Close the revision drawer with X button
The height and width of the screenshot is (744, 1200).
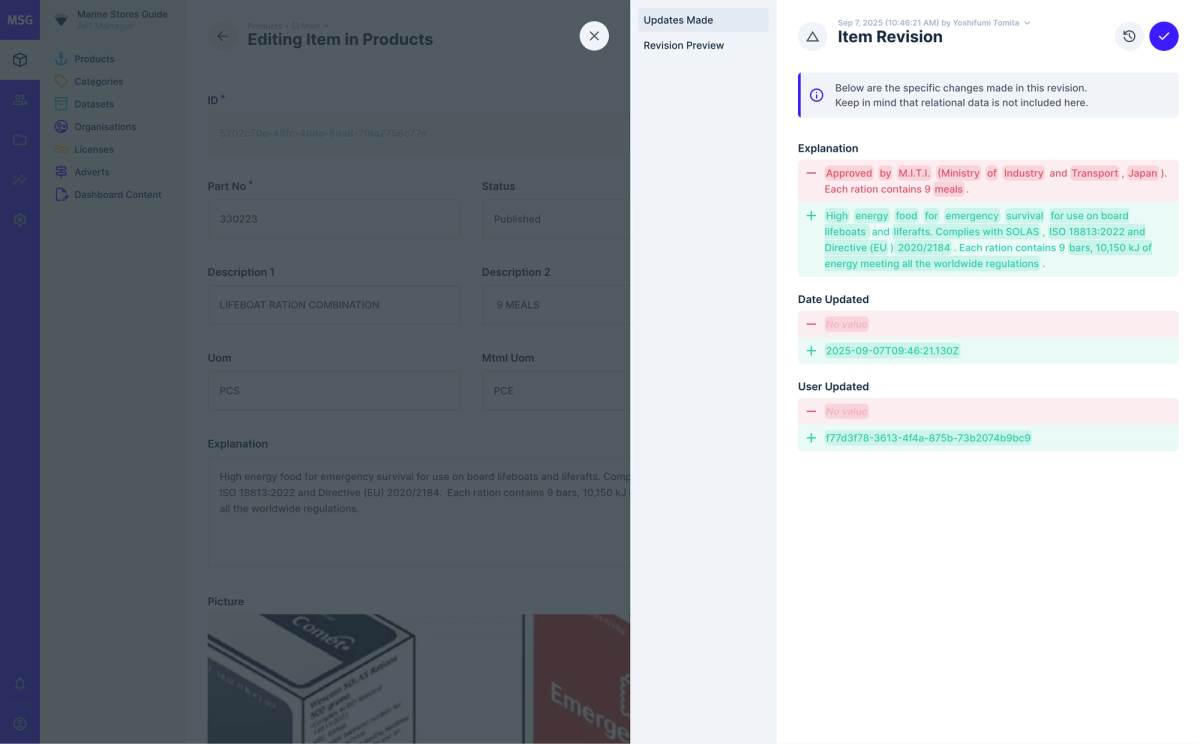594,36
